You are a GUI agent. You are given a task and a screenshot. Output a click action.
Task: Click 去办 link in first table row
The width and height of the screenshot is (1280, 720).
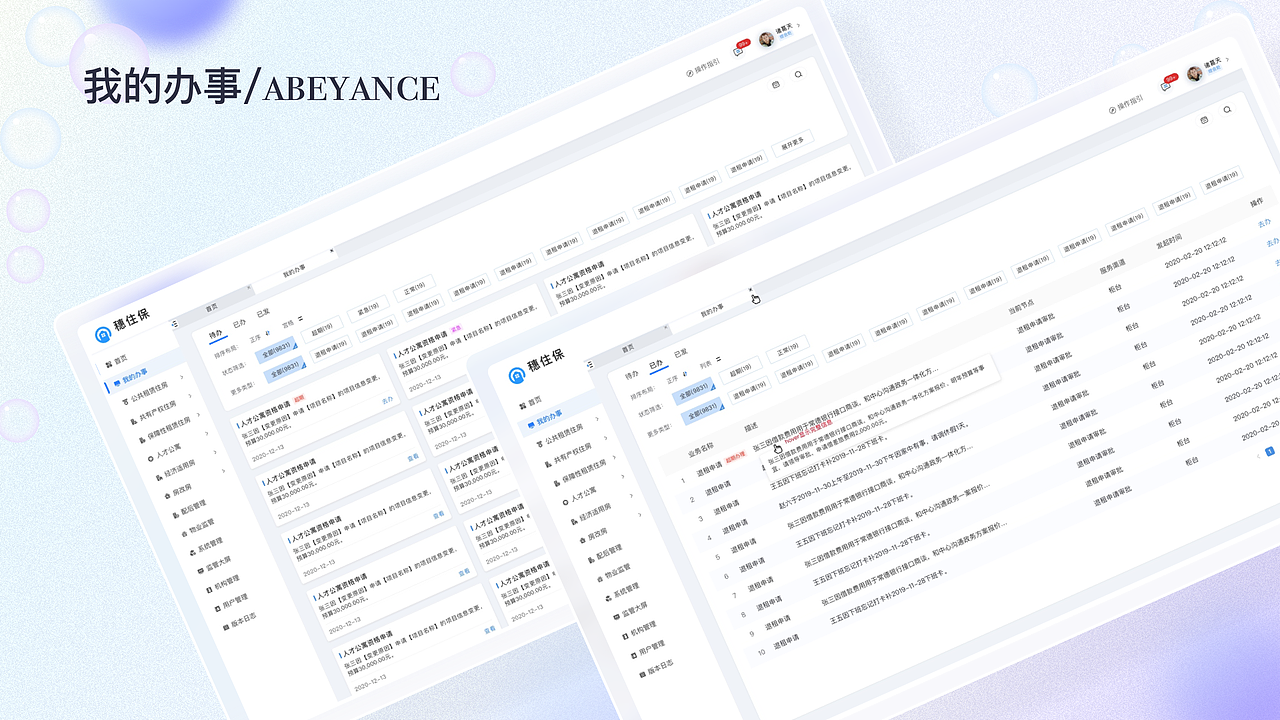click(1265, 222)
